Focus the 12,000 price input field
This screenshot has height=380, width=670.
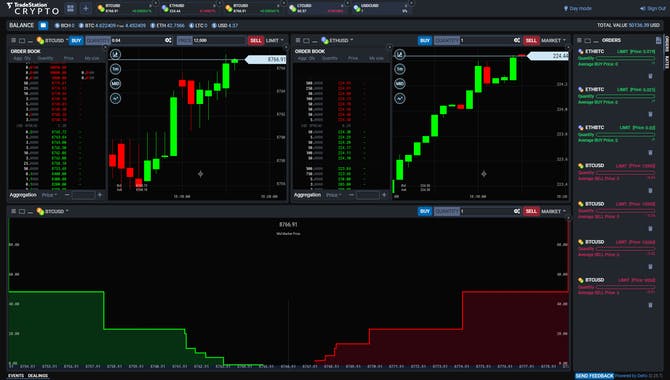219,41
